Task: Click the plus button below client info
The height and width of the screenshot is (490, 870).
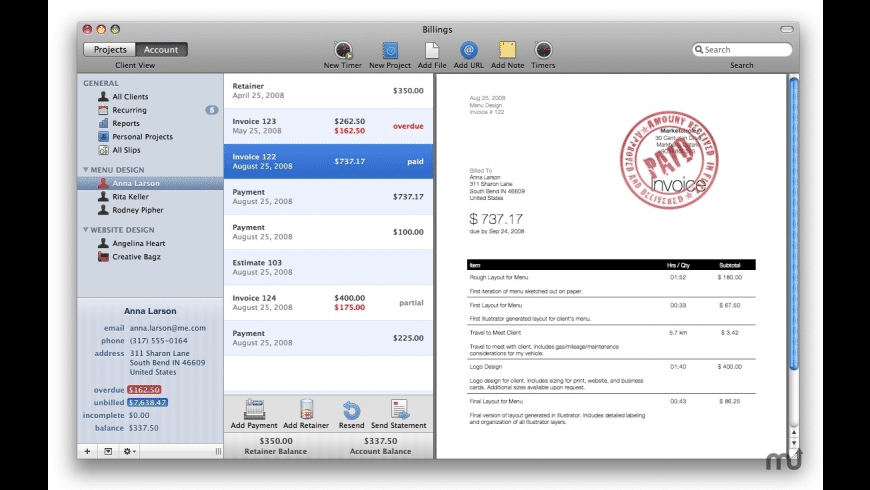Action: pyautogui.click(x=87, y=451)
